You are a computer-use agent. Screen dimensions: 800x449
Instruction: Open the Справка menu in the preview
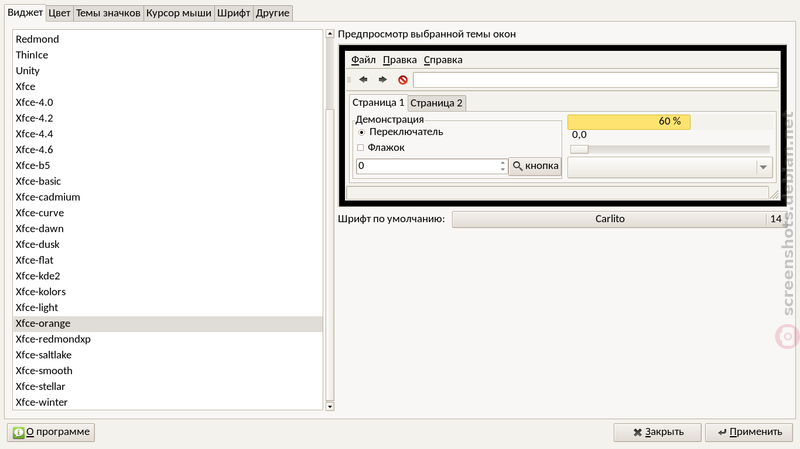tap(443, 60)
